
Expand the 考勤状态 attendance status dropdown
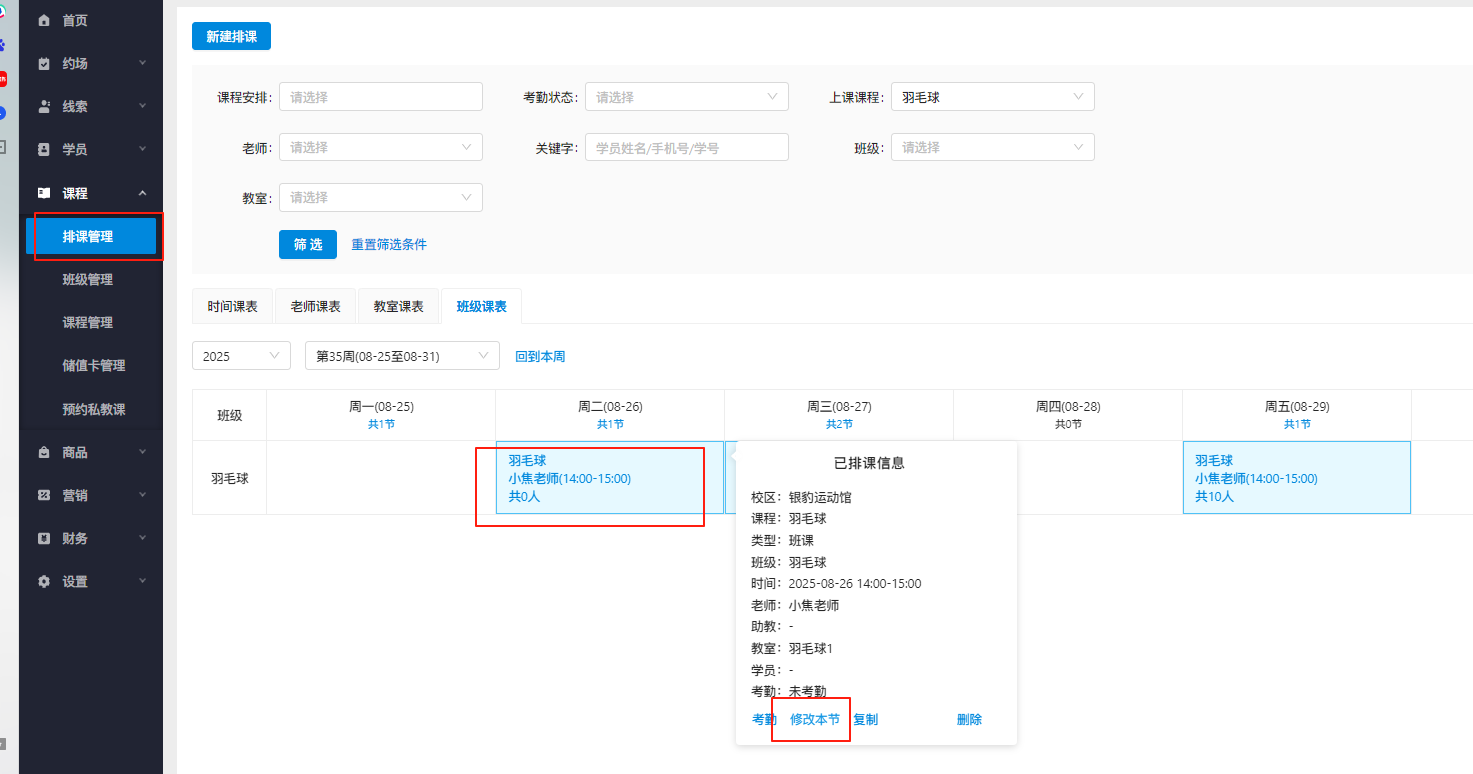pyautogui.click(x=686, y=96)
